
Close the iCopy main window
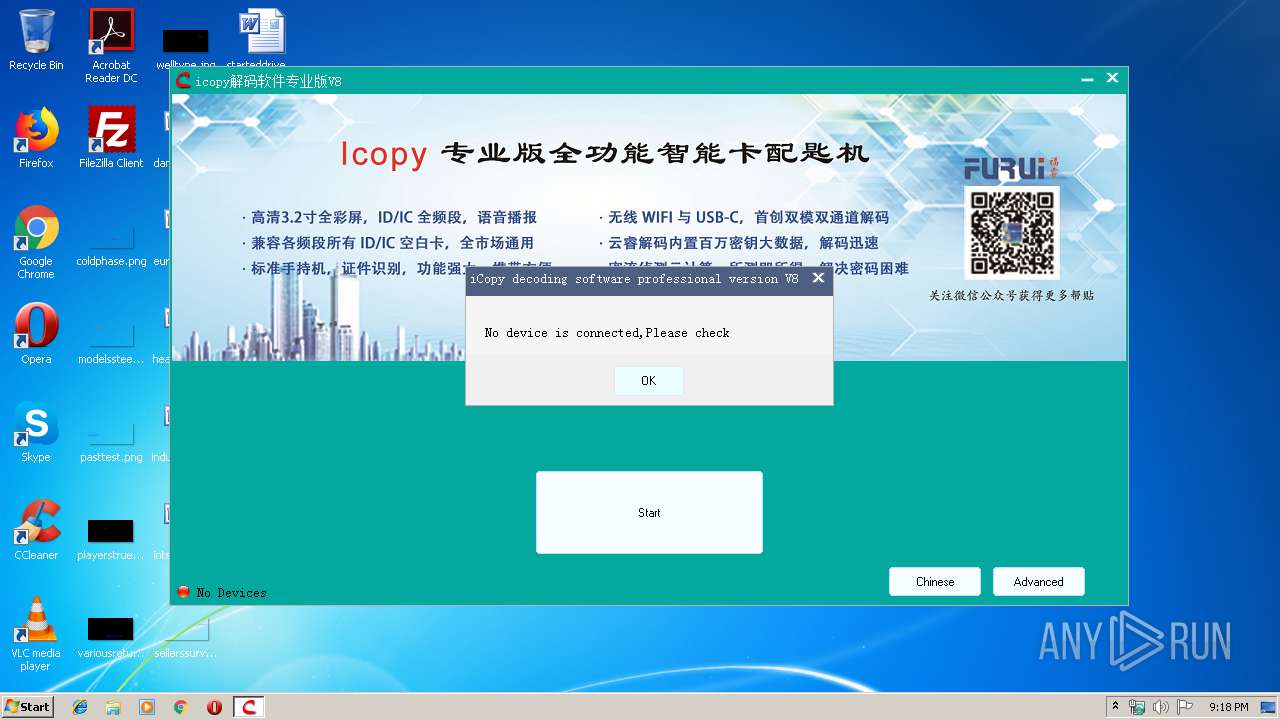[x=1112, y=78]
